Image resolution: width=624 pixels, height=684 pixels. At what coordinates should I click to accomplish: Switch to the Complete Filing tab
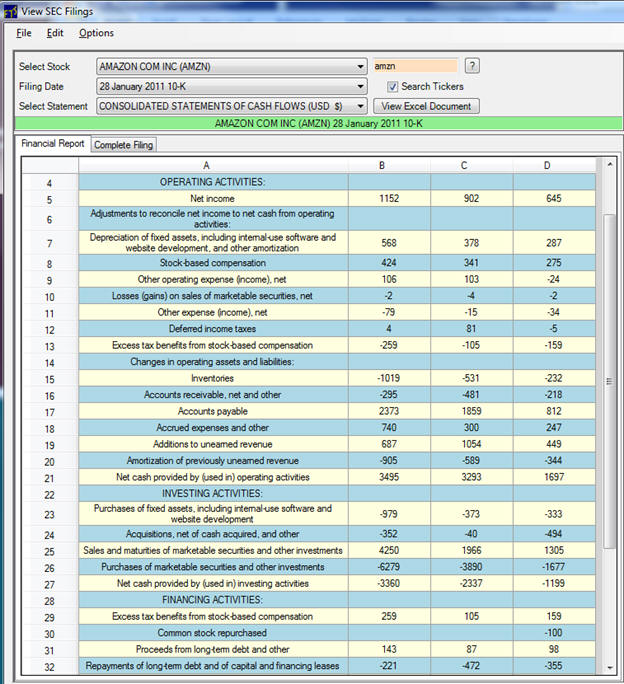click(x=123, y=145)
